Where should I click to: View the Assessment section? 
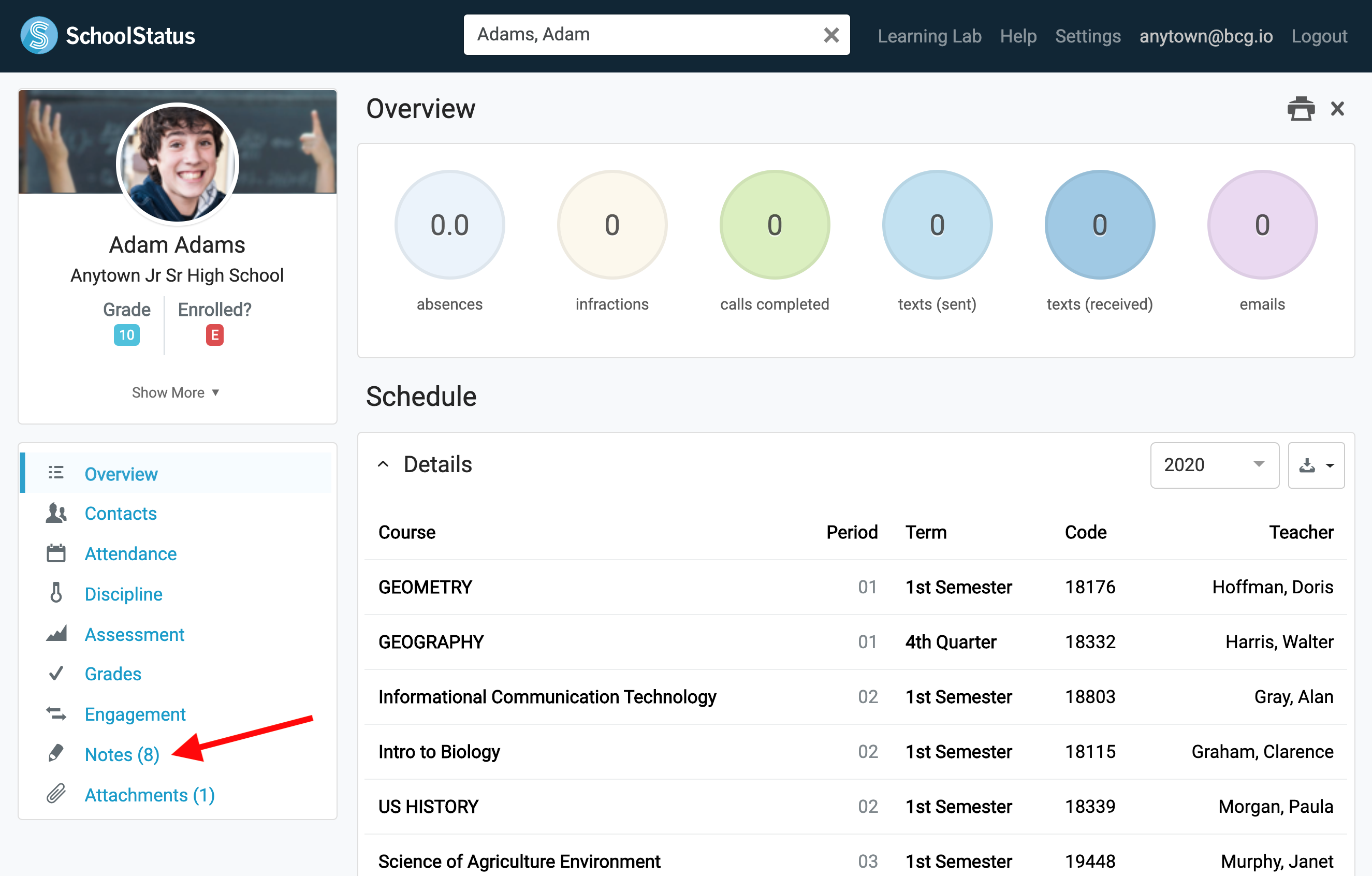tap(135, 634)
